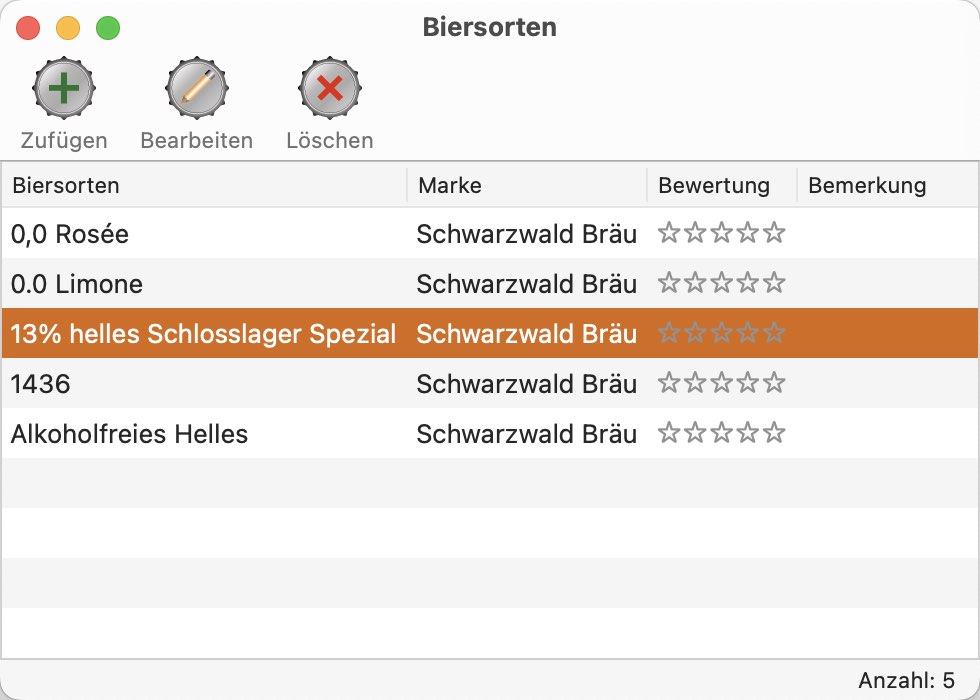Rate Alkoholfreies Helles with four stars
Image resolution: width=980 pixels, height=700 pixels.
tap(748, 432)
